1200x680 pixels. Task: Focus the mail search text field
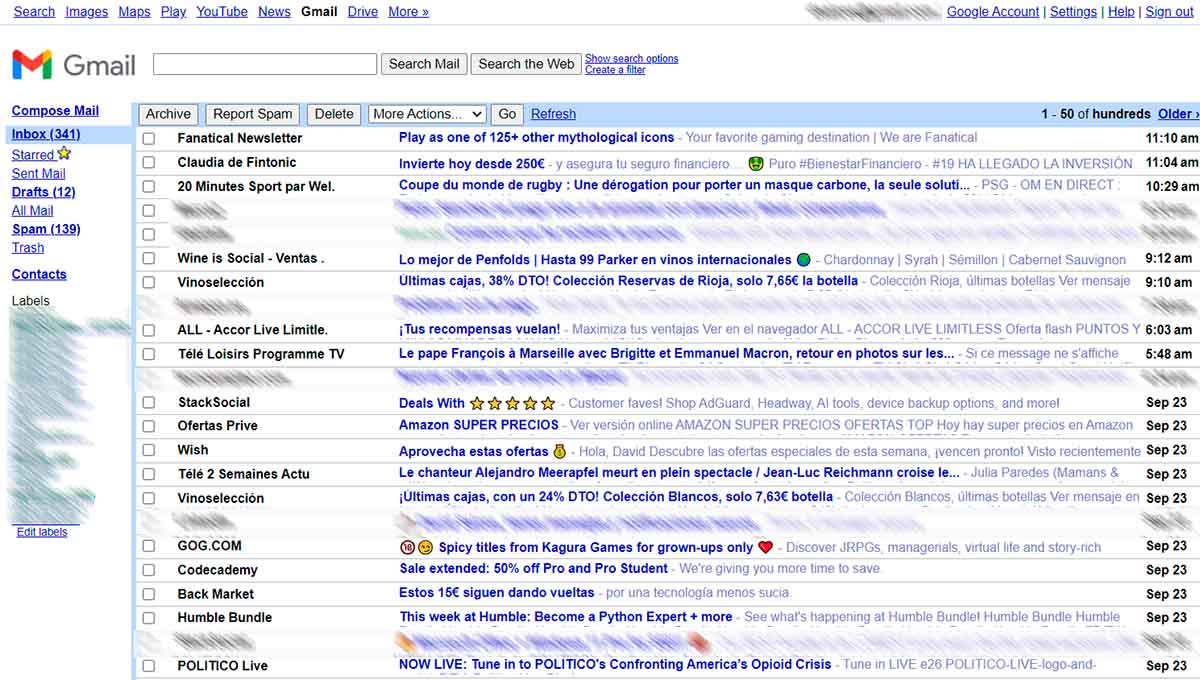265,64
